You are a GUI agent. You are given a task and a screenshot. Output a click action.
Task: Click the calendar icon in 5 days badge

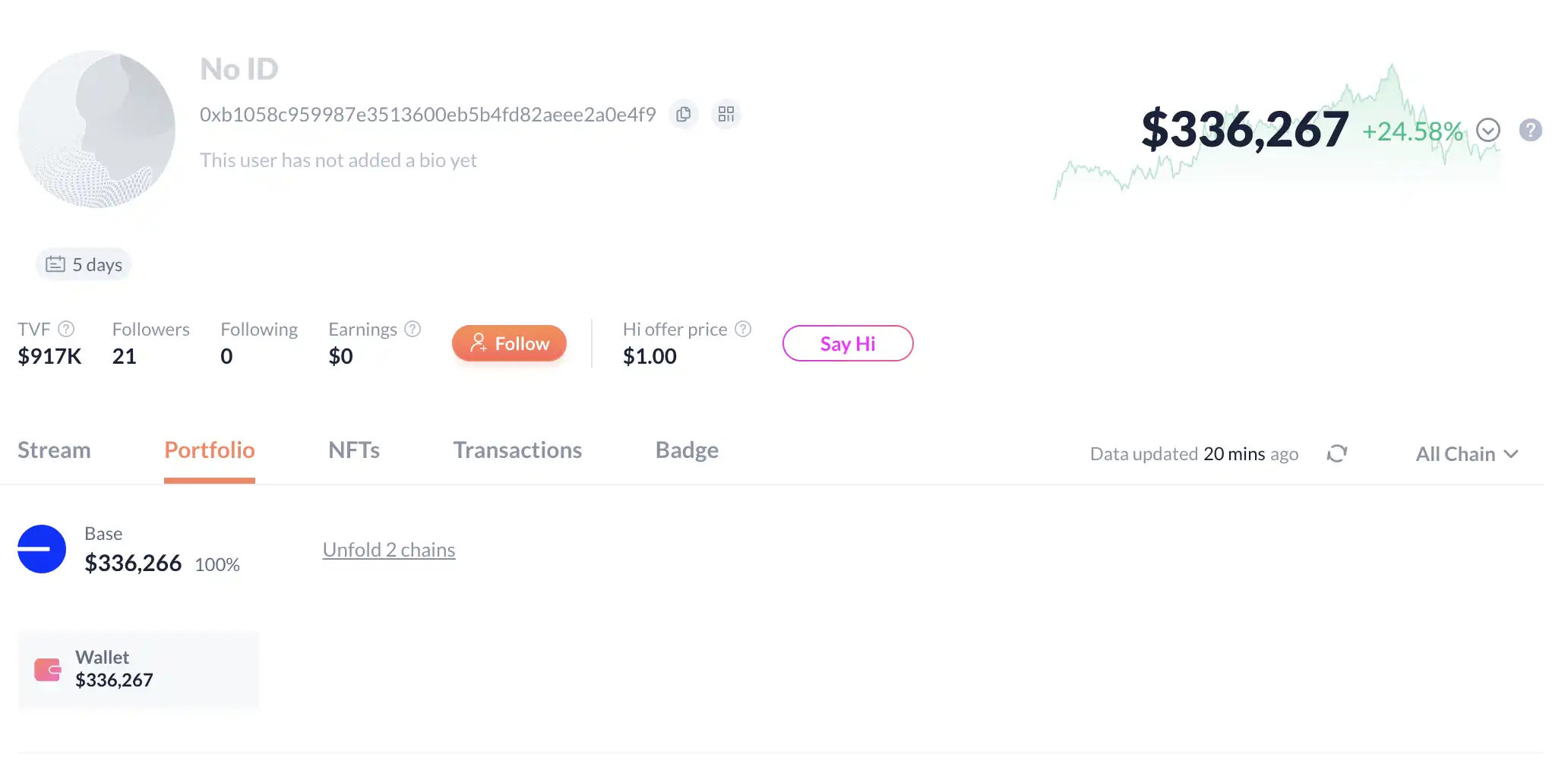pyautogui.click(x=55, y=264)
